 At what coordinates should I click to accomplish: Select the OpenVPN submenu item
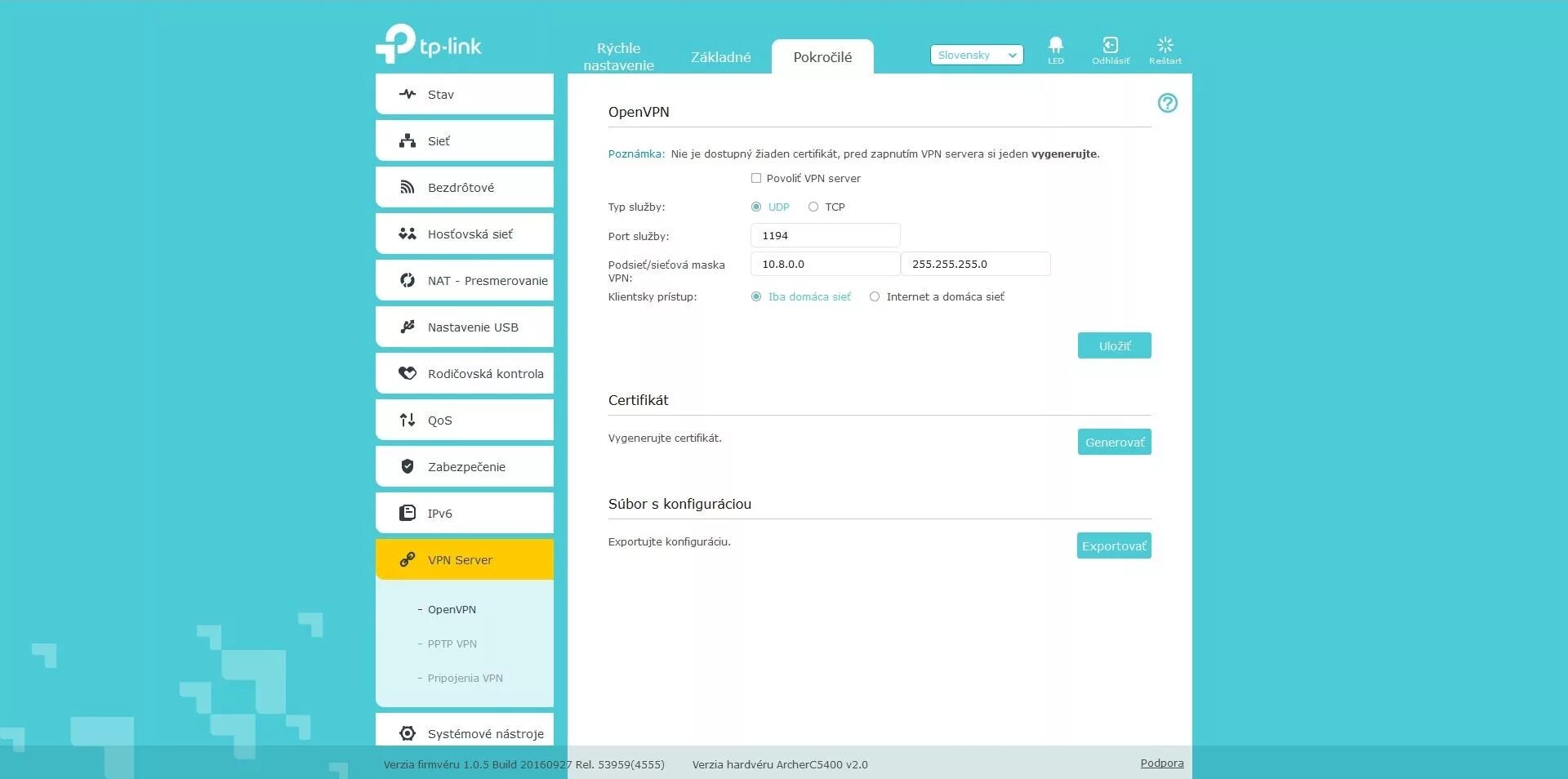pos(452,609)
